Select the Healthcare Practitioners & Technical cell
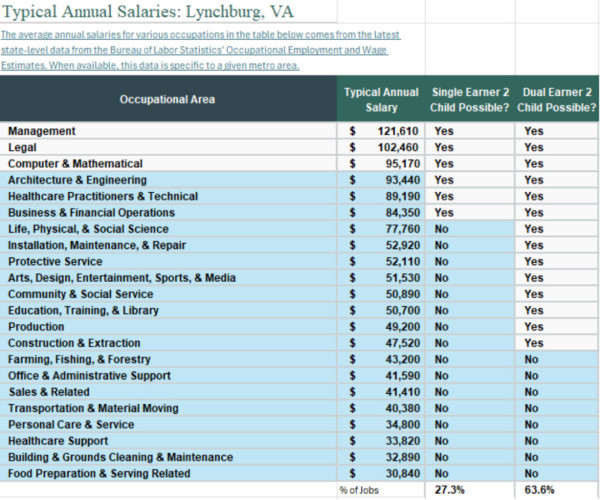Screen dimensions: 600x500 tap(168, 196)
